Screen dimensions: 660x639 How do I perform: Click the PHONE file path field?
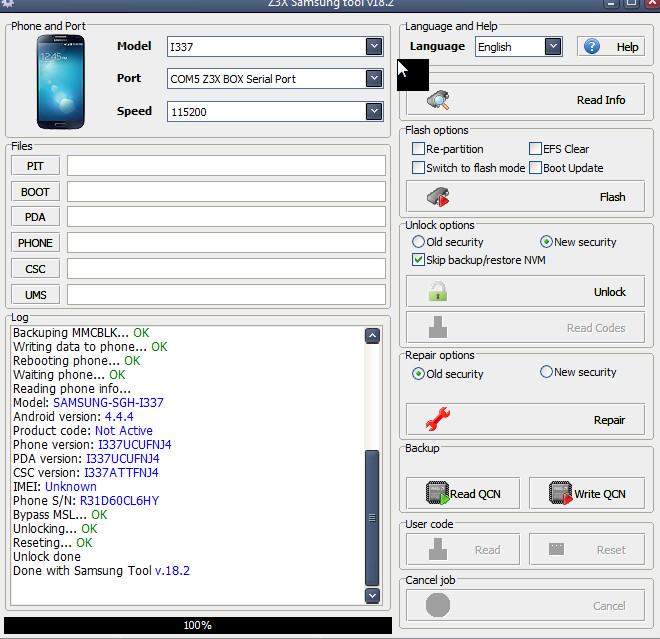pos(226,243)
